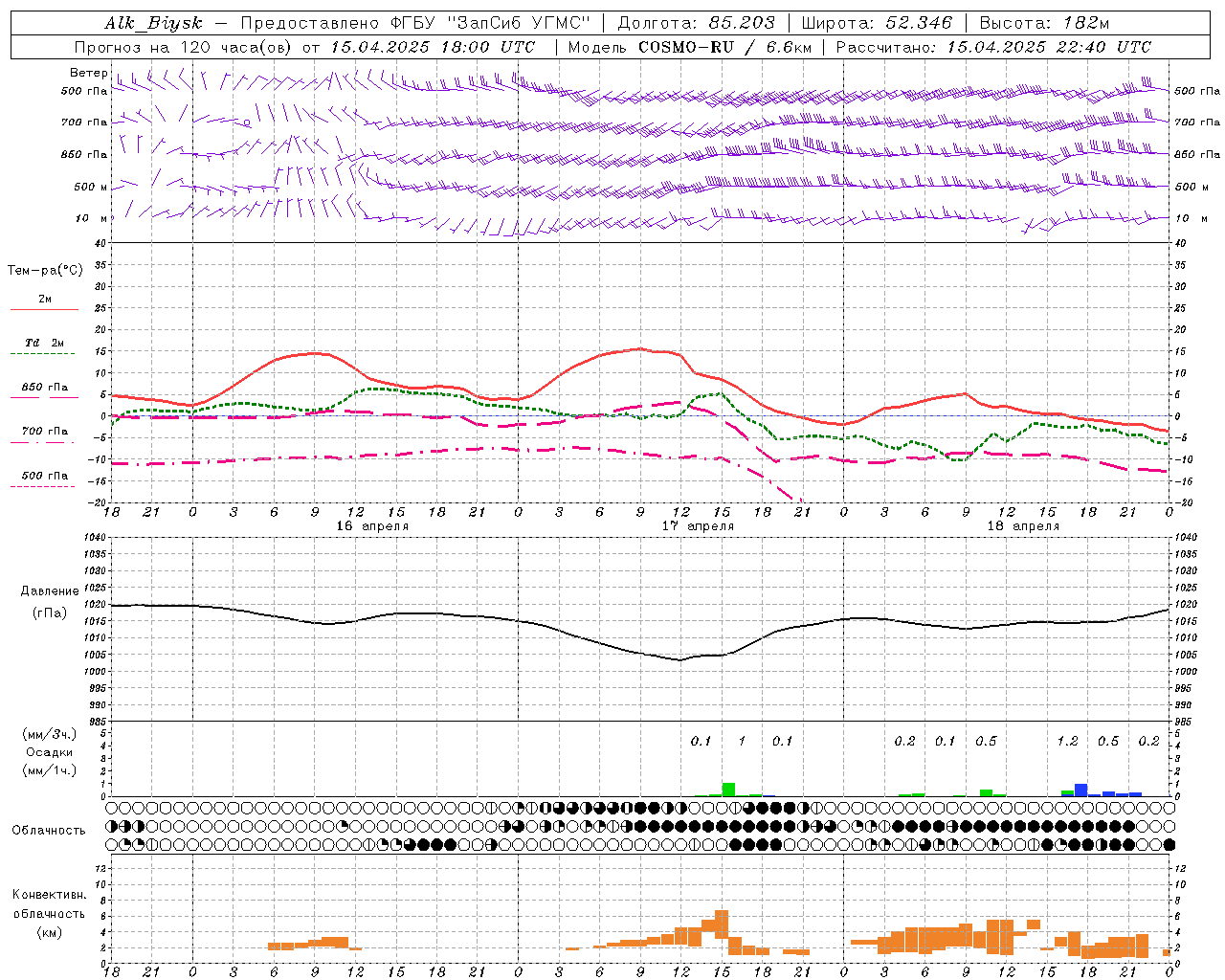Select the "16 апреля" date label
This screenshot has width=1225, height=980.
[x=372, y=526]
